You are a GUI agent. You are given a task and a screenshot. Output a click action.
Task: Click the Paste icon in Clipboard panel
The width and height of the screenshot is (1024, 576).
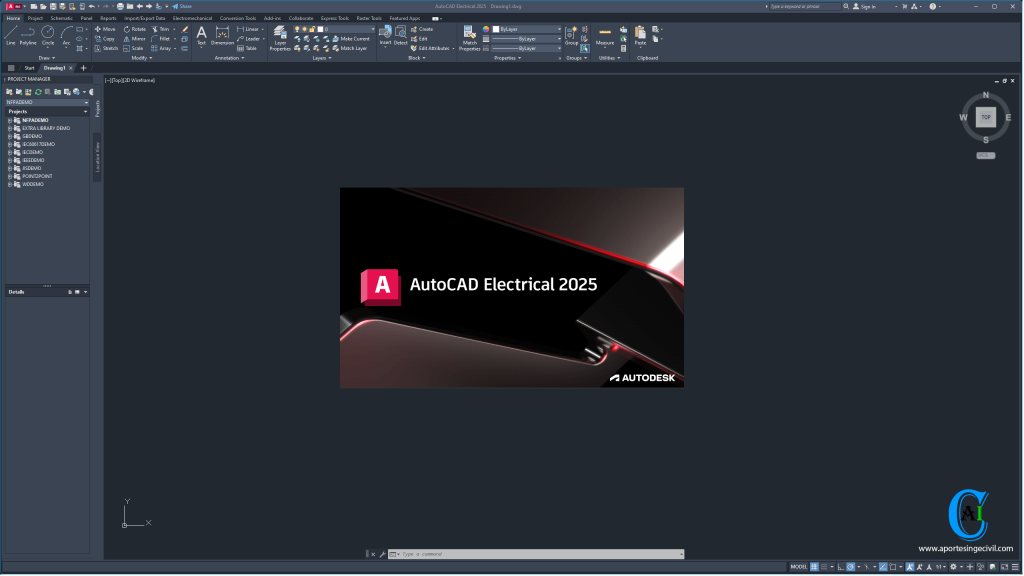[x=640, y=35]
